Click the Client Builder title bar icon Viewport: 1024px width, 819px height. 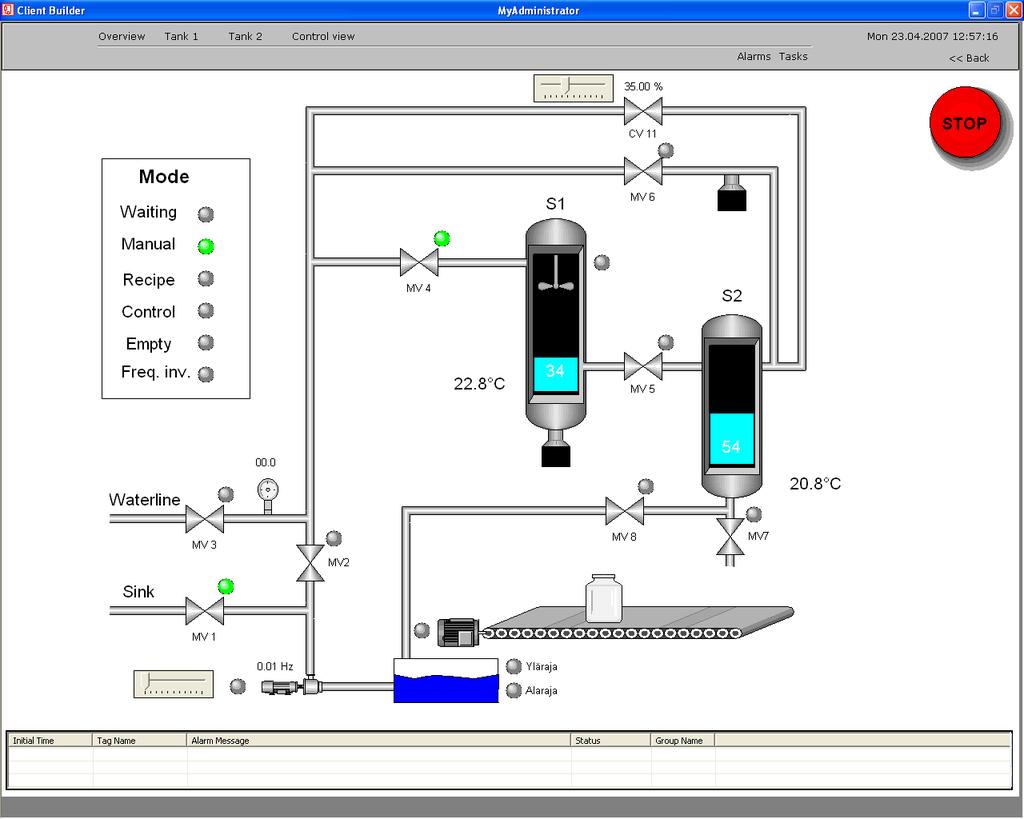pos(8,10)
